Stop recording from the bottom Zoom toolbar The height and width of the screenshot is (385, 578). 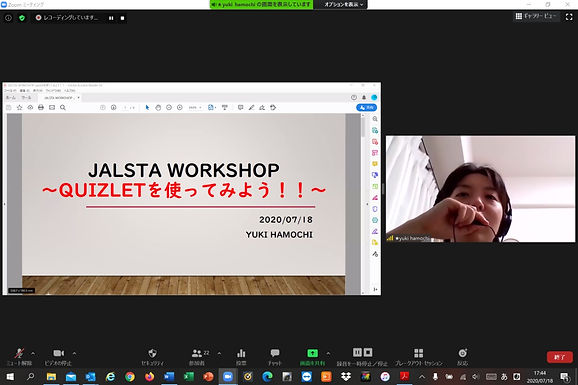click(x=368, y=353)
